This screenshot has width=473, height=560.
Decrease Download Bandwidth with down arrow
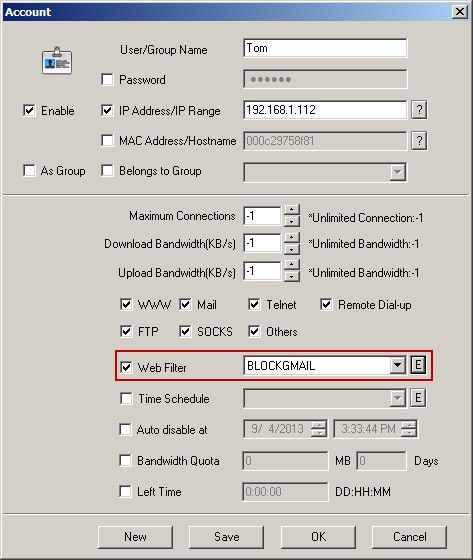point(292,249)
